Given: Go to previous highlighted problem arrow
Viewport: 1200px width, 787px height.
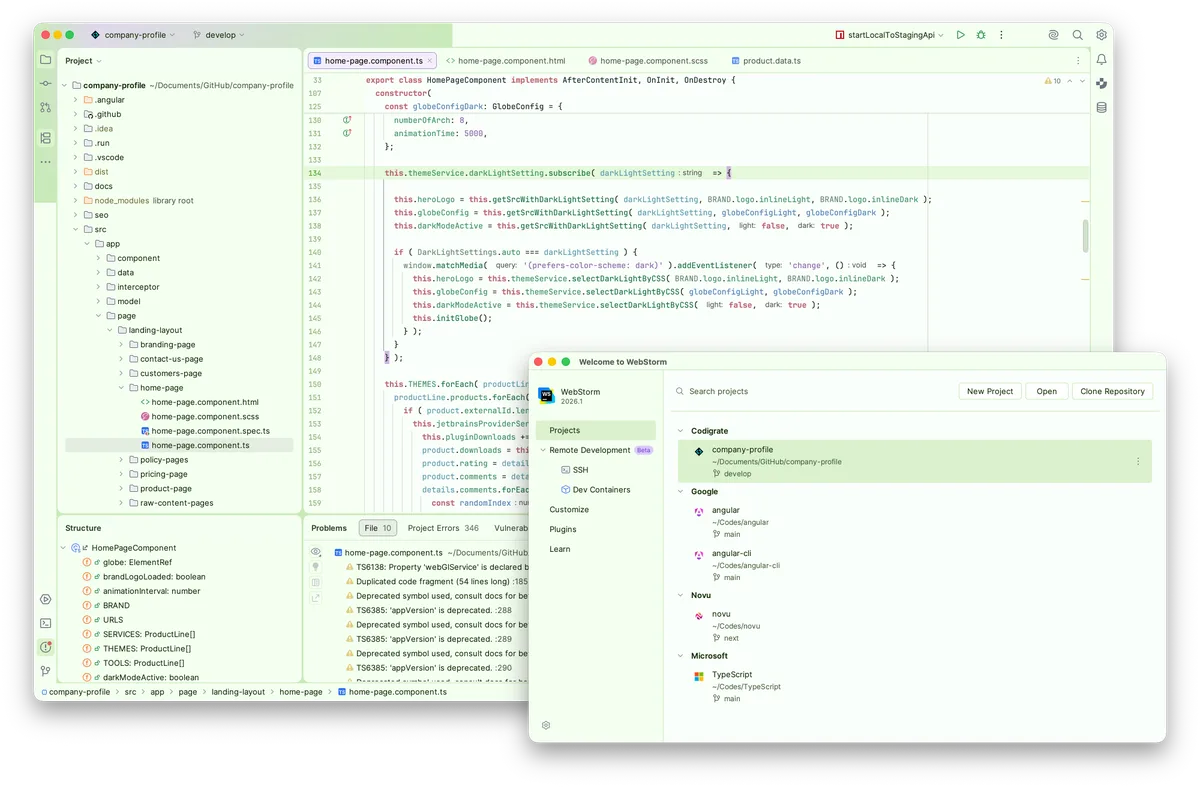Looking at the screenshot, I should tap(1069, 81).
